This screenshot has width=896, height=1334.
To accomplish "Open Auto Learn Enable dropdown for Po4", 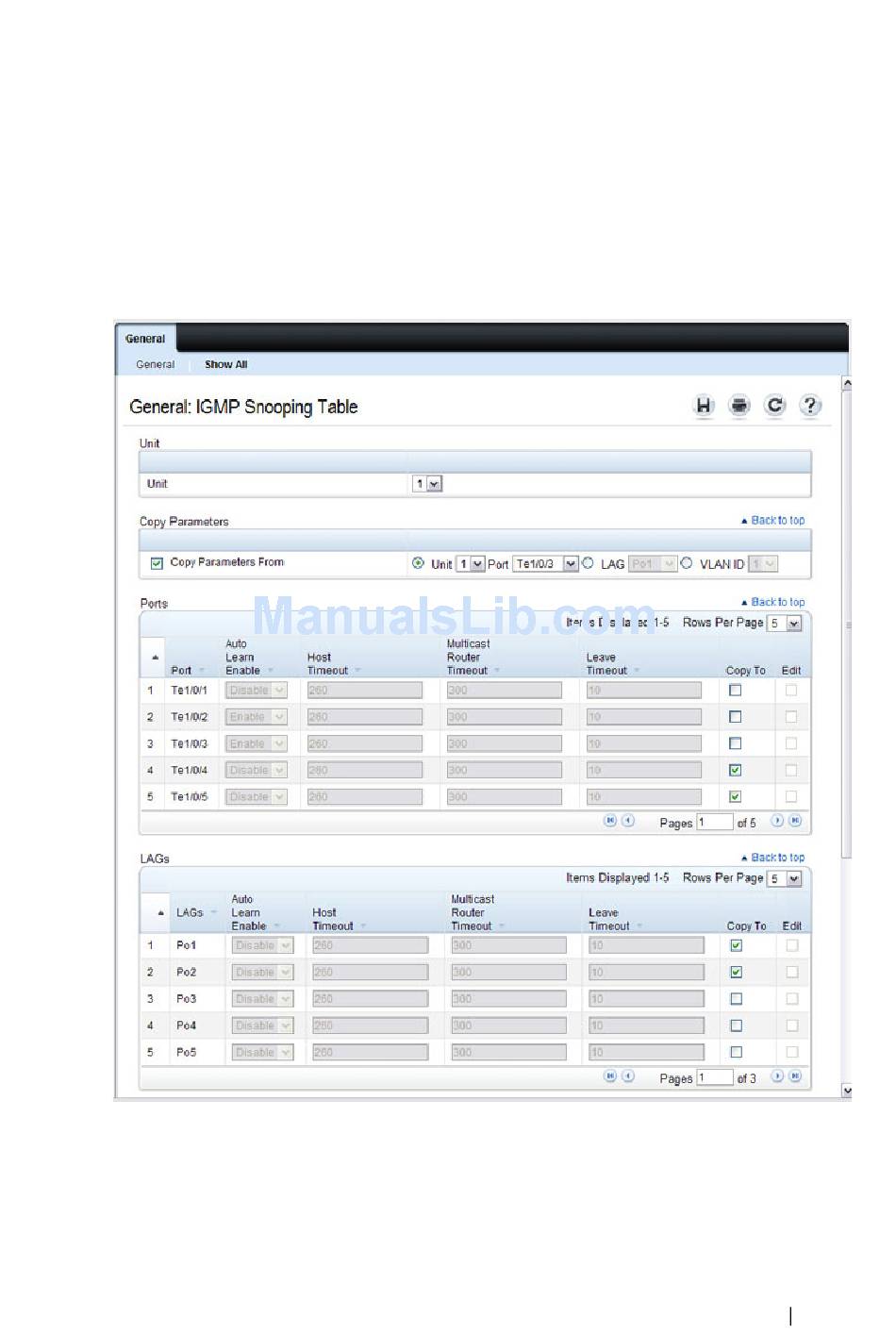I will click(x=263, y=1026).
